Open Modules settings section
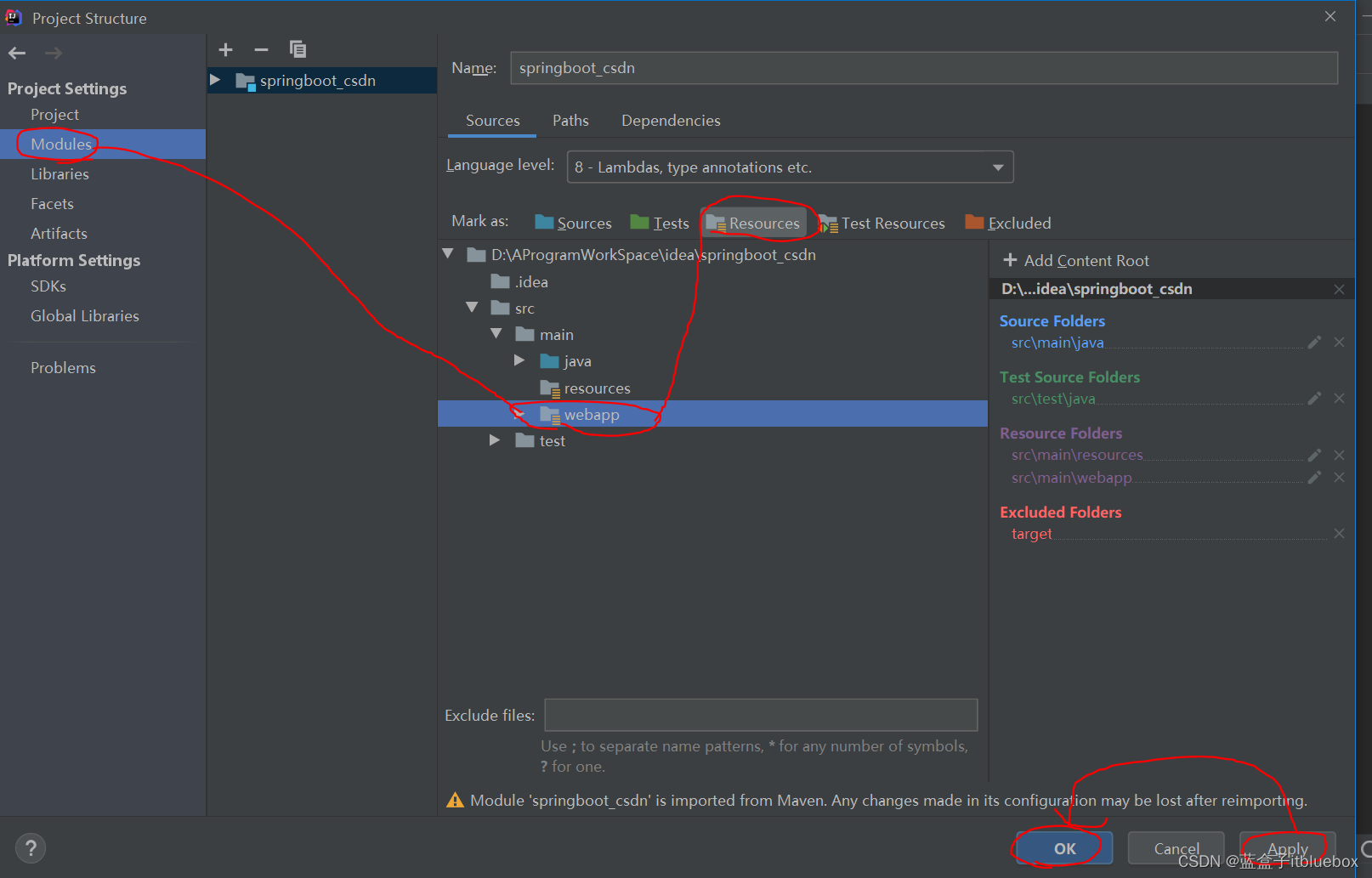 [103, 144]
